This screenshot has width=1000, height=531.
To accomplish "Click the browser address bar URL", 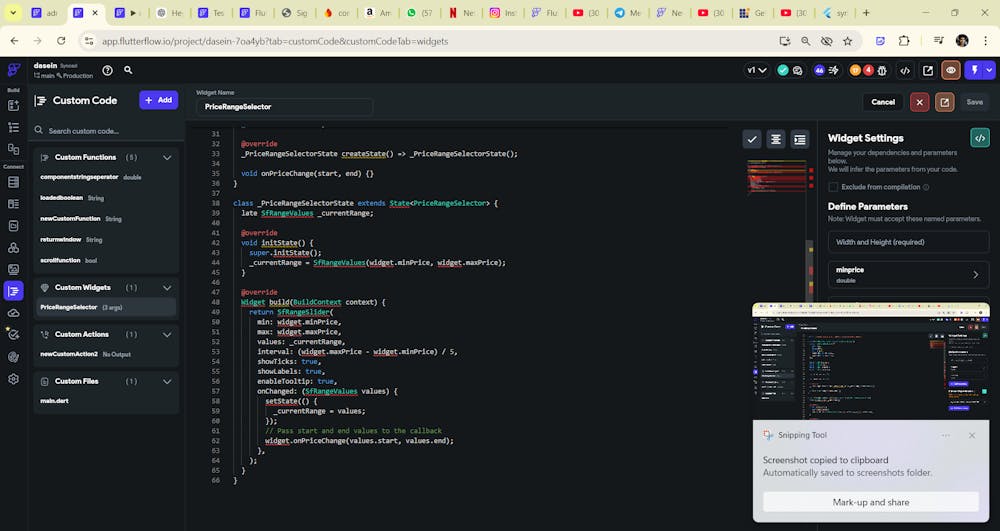I will point(275,41).
